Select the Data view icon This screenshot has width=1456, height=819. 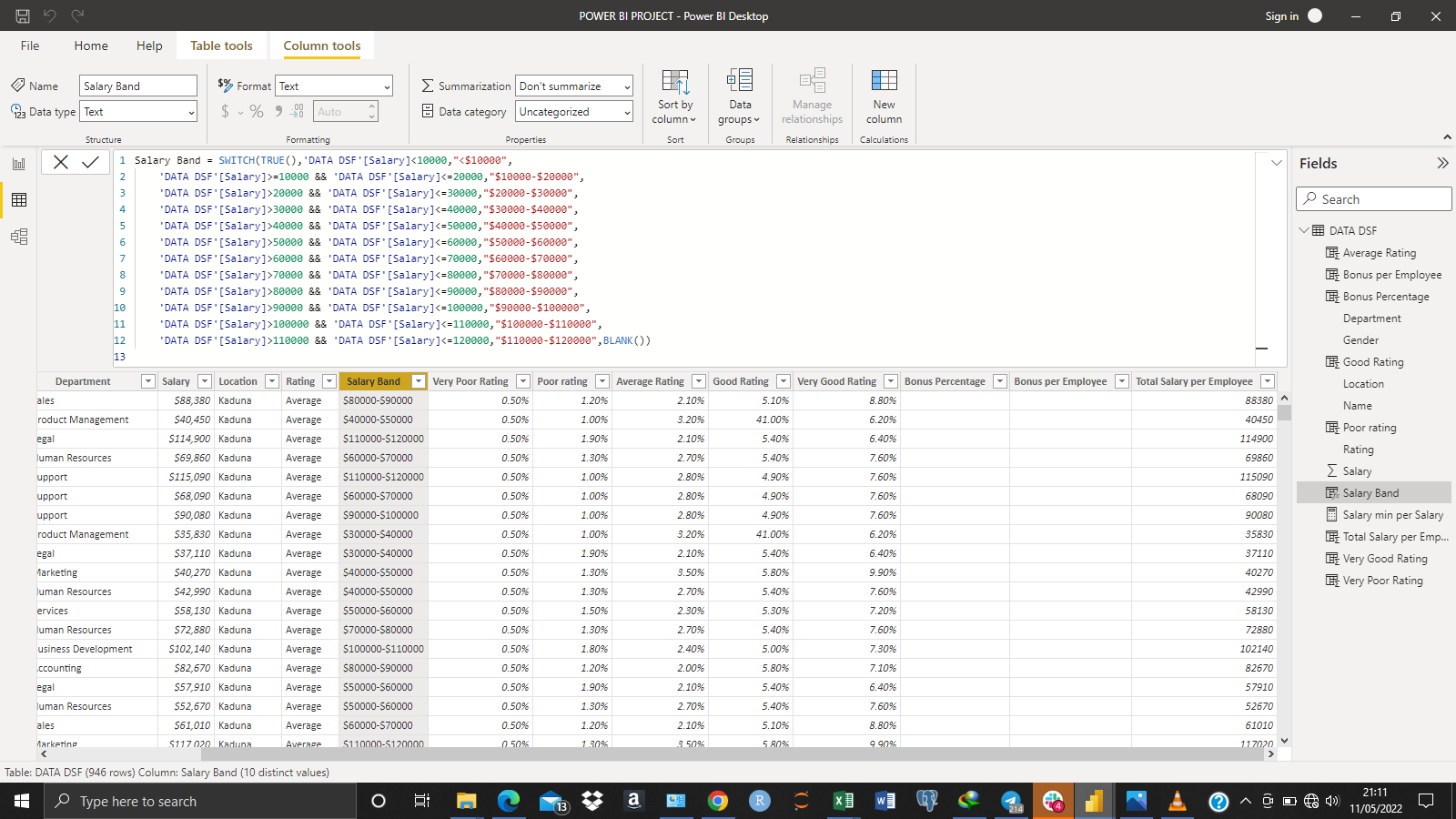coord(19,200)
